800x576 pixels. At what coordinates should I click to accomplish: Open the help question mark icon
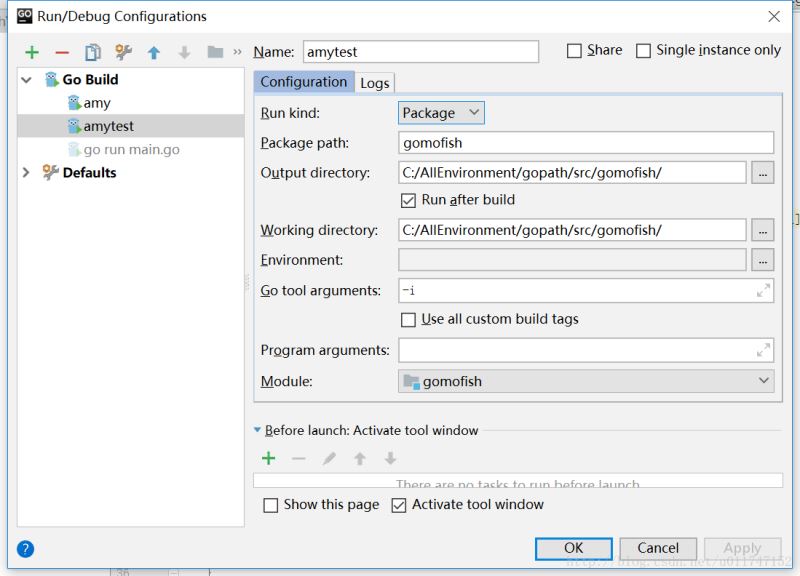(26, 548)
